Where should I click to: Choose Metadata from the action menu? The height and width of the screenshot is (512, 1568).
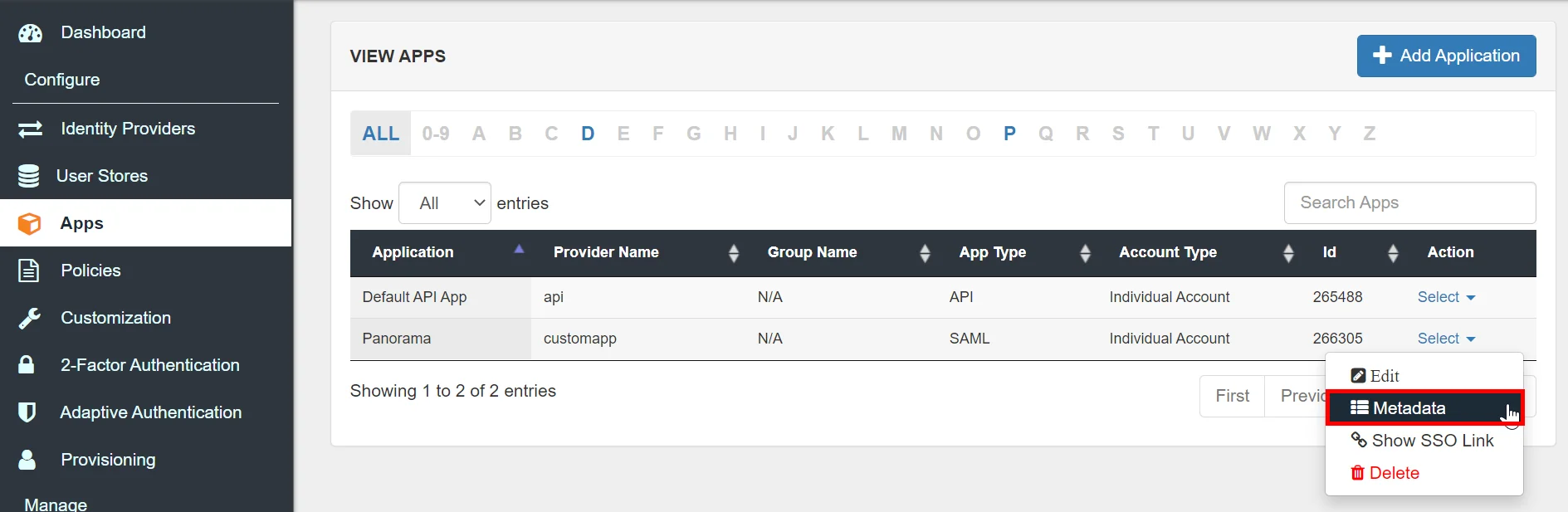1424,407
